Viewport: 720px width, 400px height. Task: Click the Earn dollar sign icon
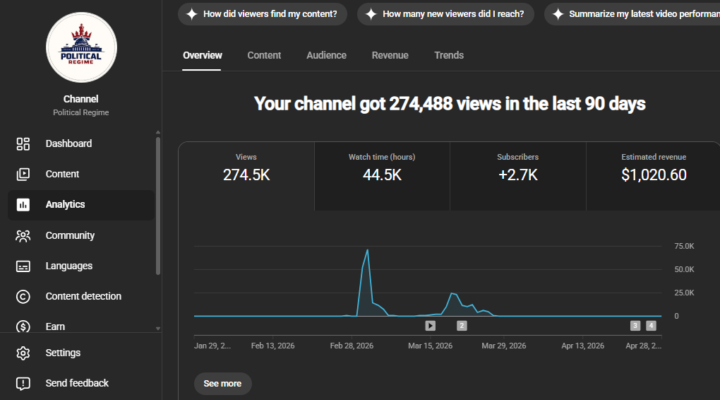(23, 327)
